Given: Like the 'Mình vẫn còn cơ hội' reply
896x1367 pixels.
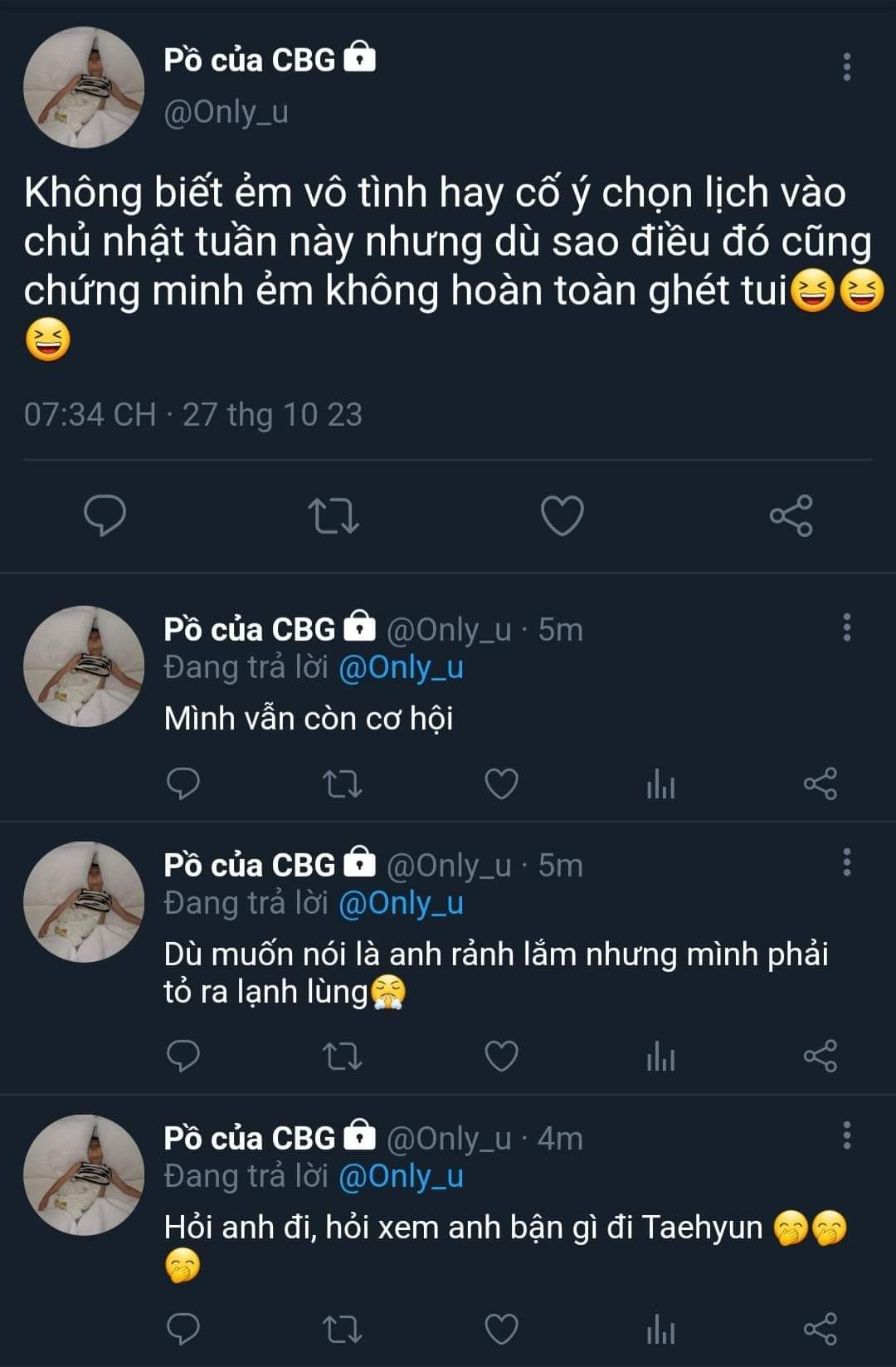Looking at the screenshot, I should click(x=501, y=784).
